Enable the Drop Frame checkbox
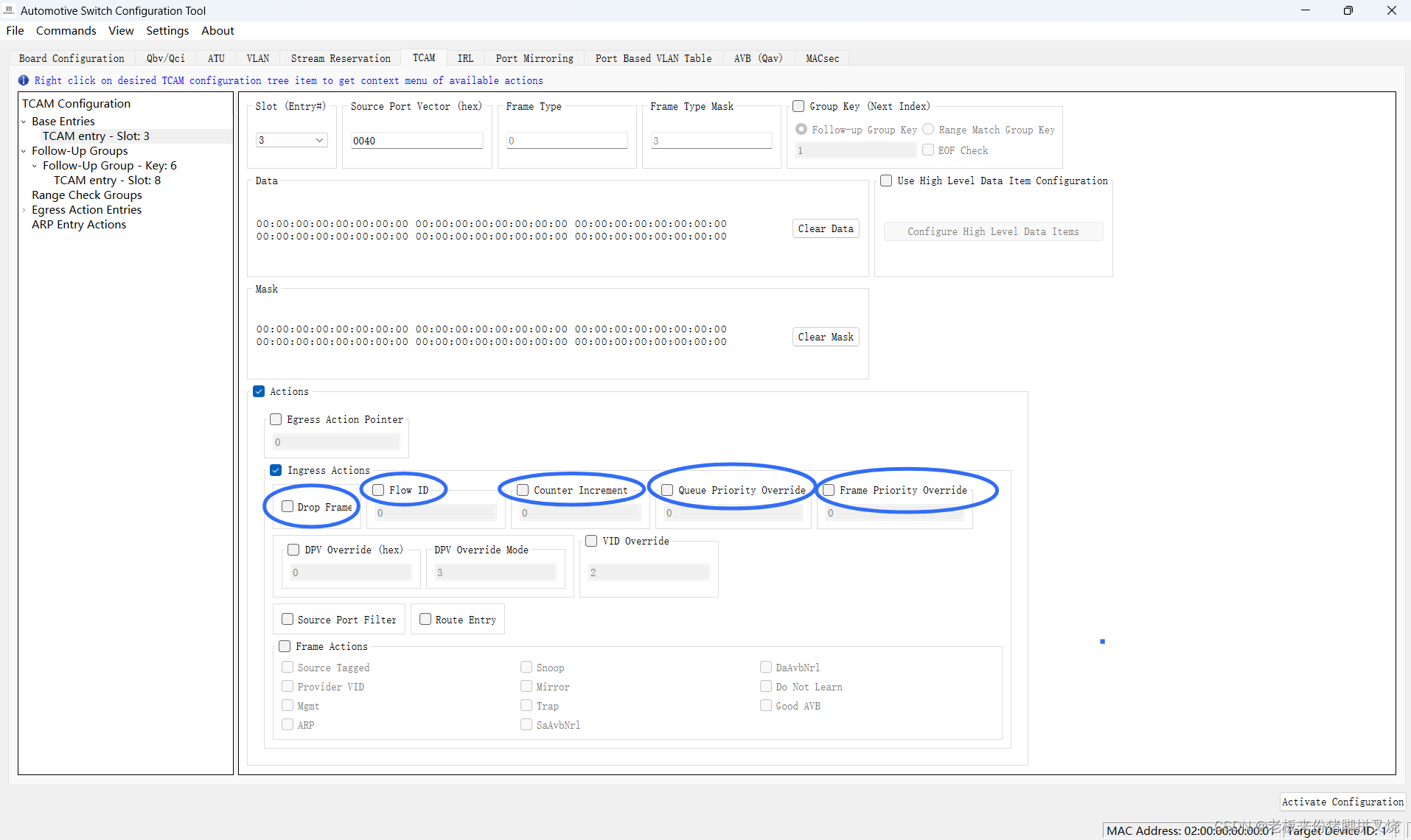This screenshot has height=840, width=1411. click(x=288, y=506)
